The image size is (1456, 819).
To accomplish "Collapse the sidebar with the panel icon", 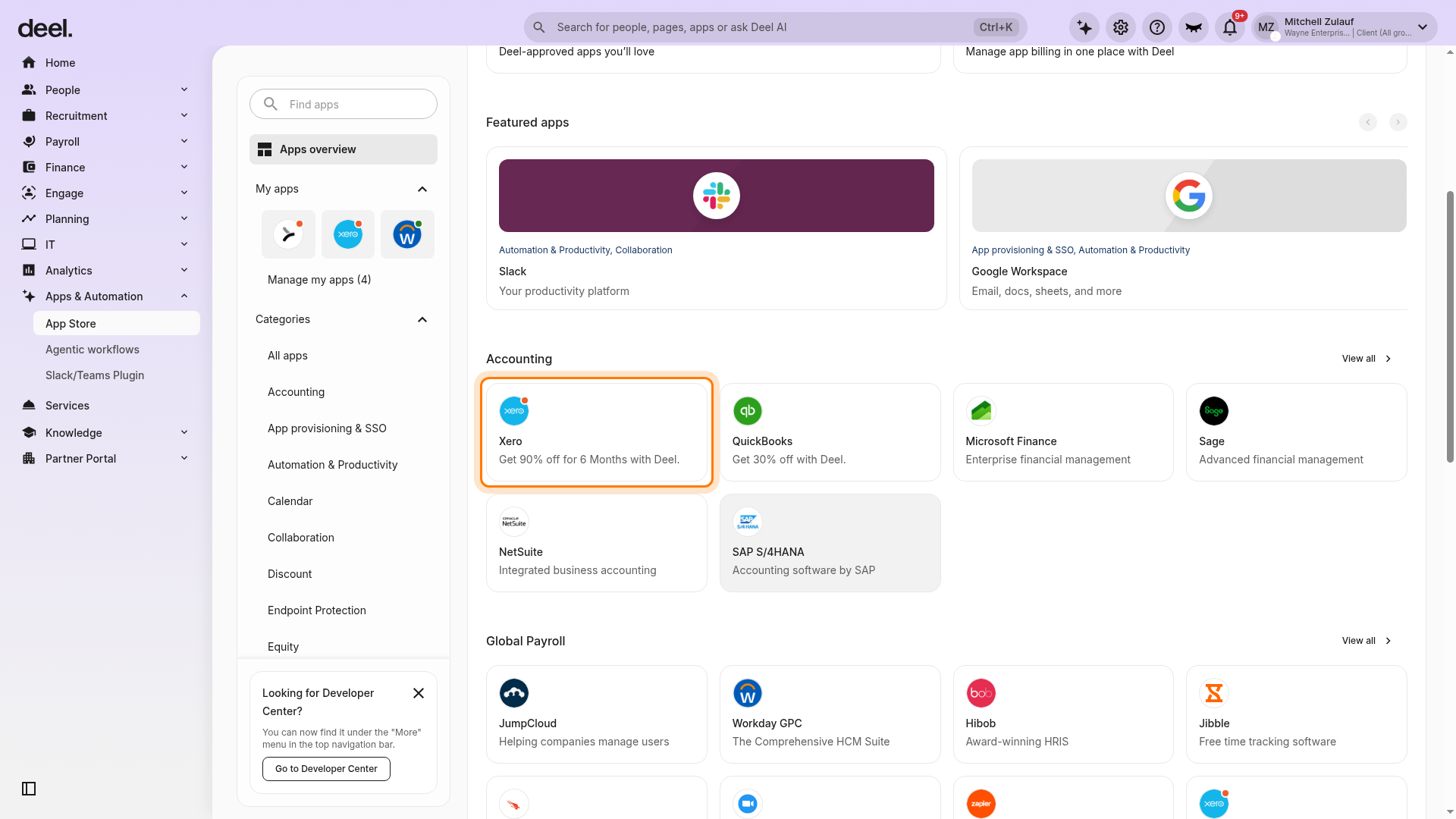I will pos(29,789).
